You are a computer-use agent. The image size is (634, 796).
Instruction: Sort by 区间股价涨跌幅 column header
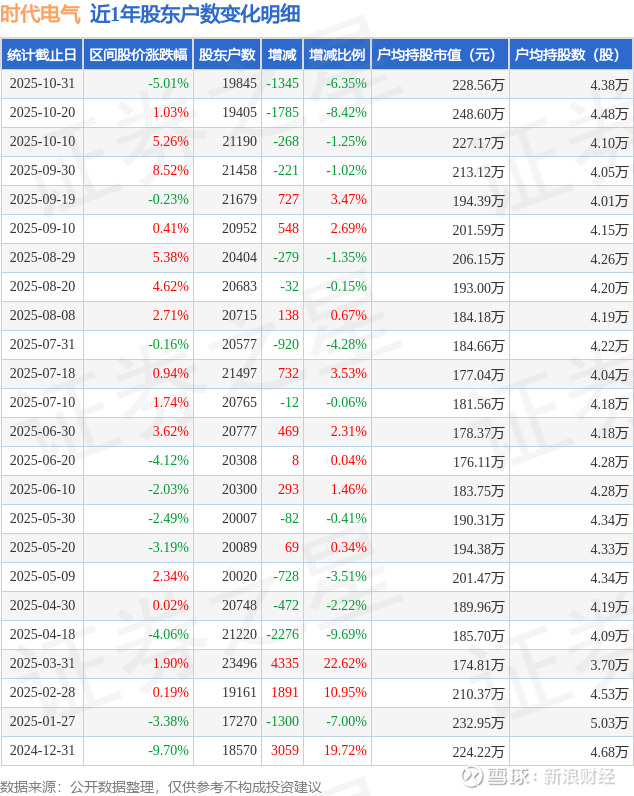point(138,55)
